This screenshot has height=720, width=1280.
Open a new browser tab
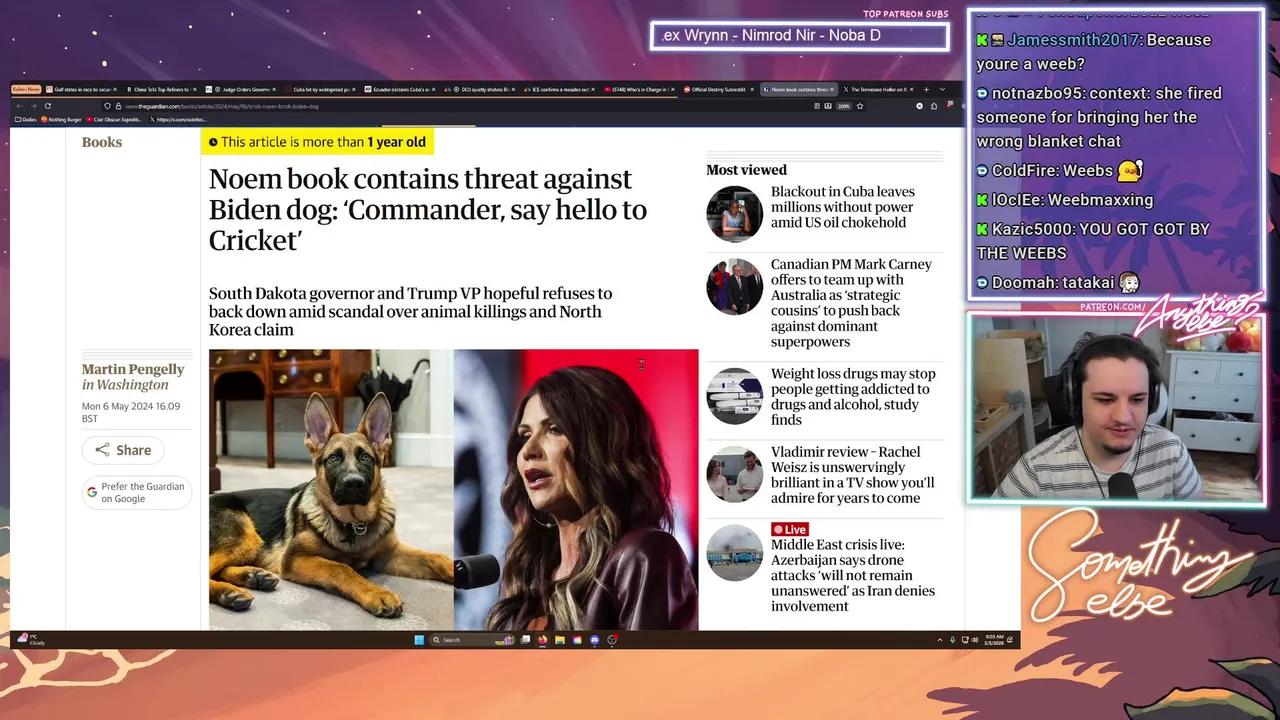926,89
